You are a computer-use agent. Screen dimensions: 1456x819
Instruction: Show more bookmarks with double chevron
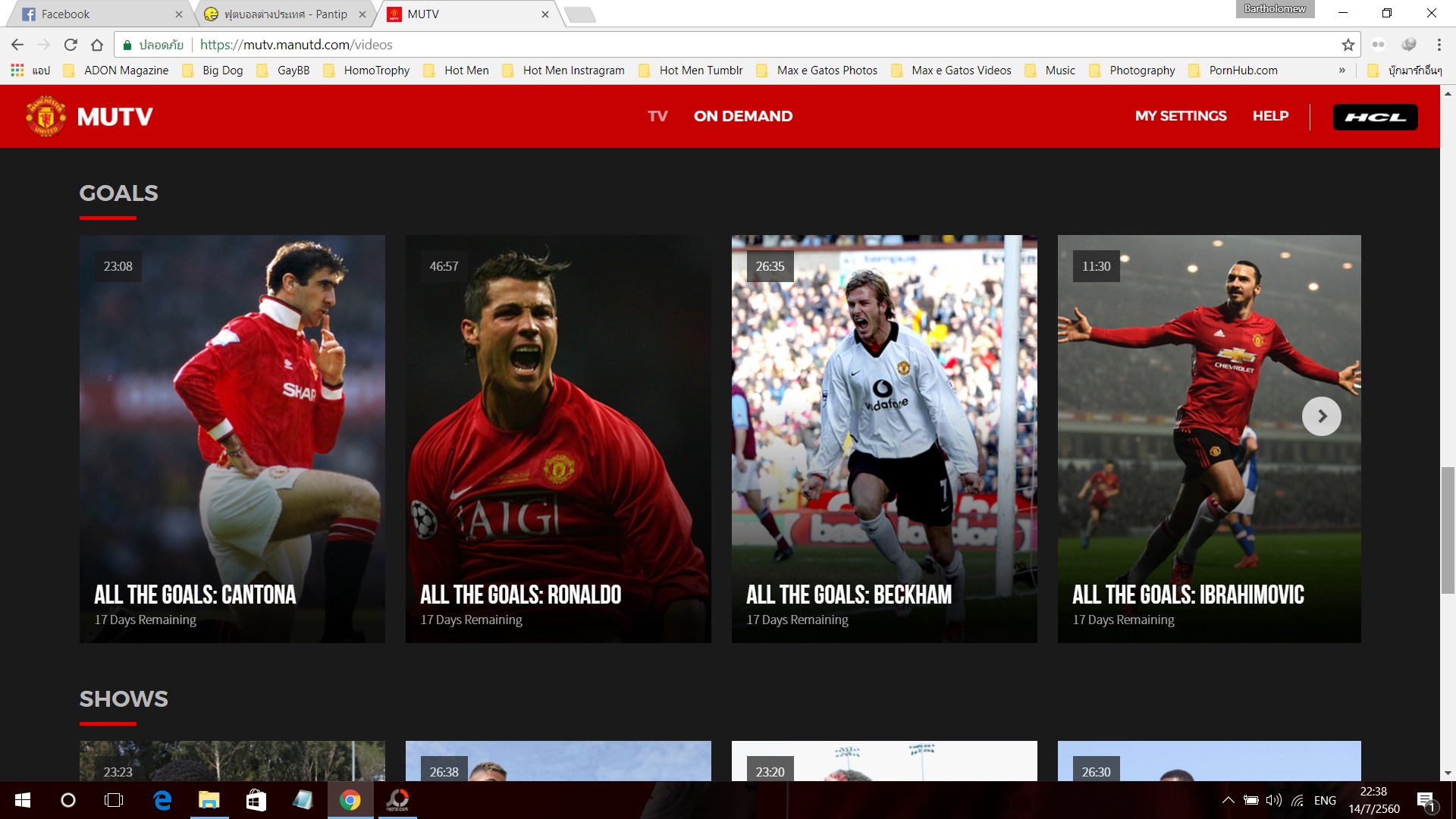pos(1341,70)
